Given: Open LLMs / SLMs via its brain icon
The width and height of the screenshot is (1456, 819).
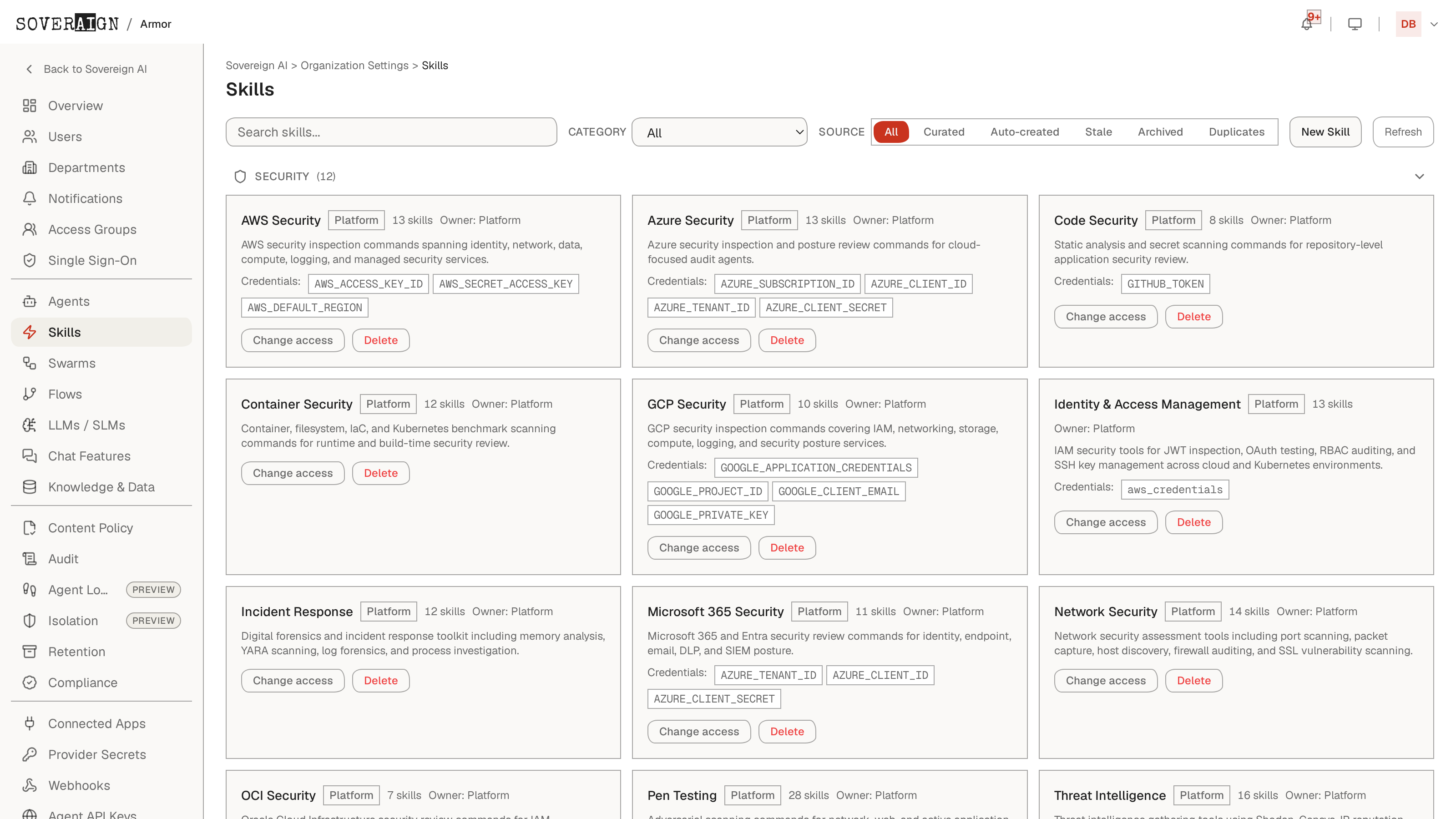Looking at the screenshot, I should click(30, 425).
